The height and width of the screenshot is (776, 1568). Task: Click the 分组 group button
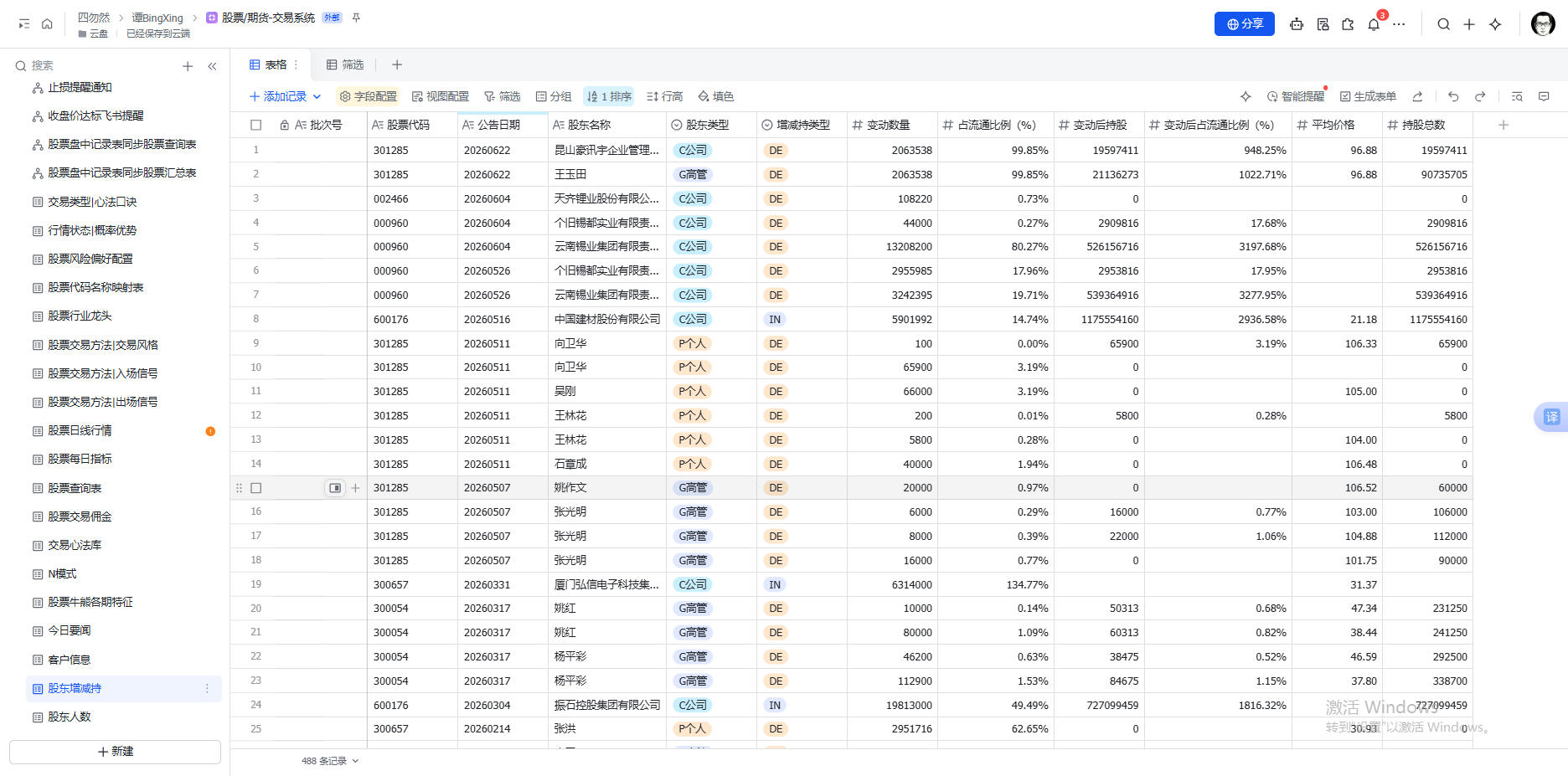pyautogui.click(x=554, y=96)
